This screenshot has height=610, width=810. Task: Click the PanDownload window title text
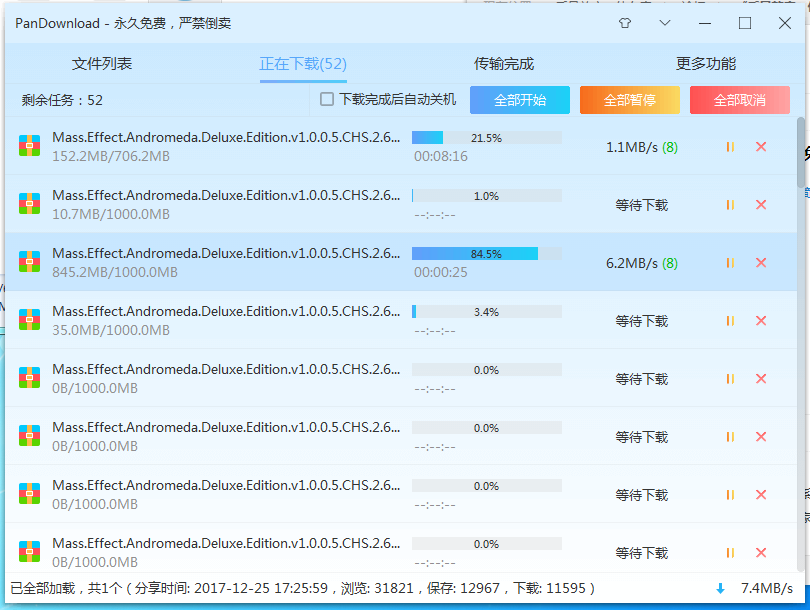[x=123, y=23]
